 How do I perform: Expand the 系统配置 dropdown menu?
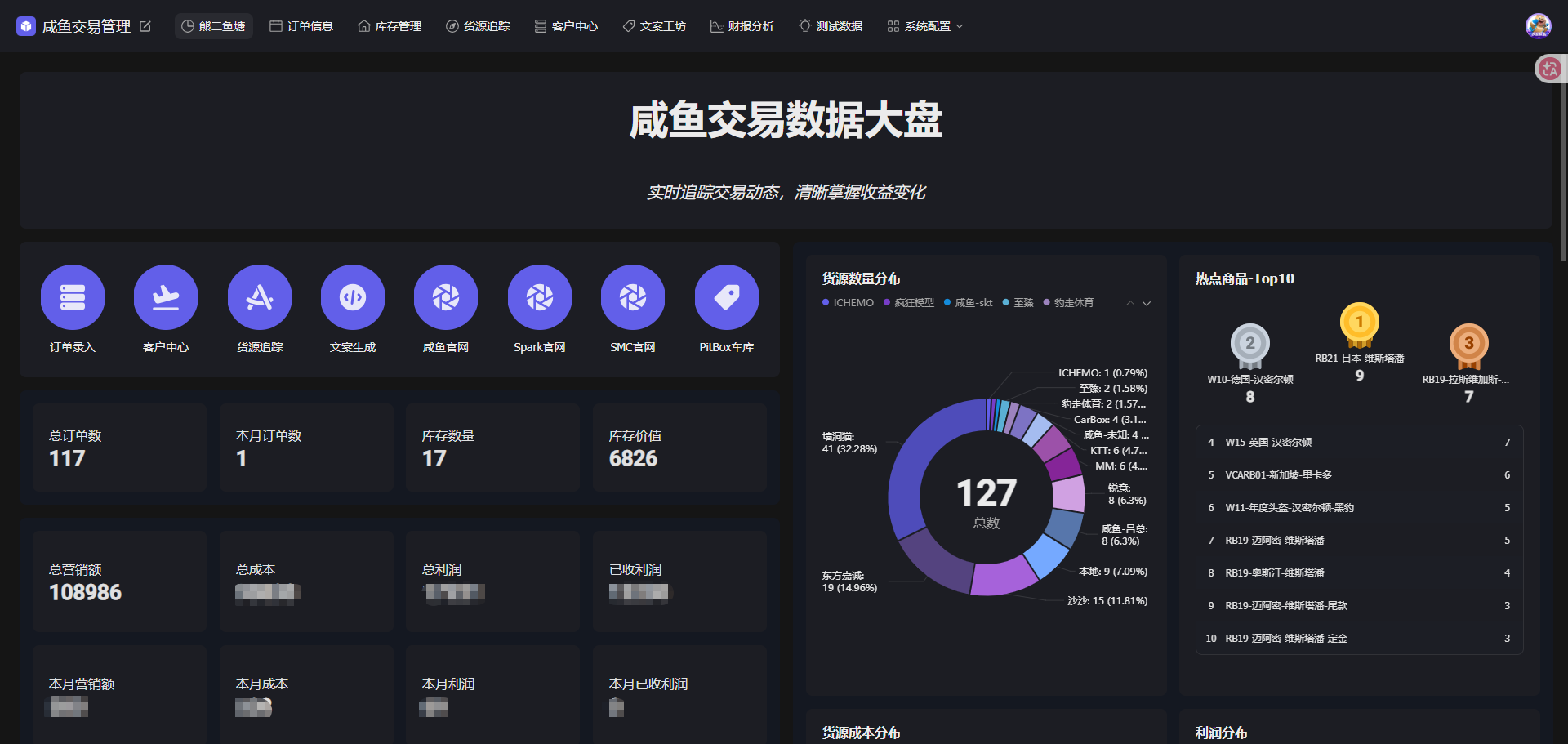tap(925, 26)
